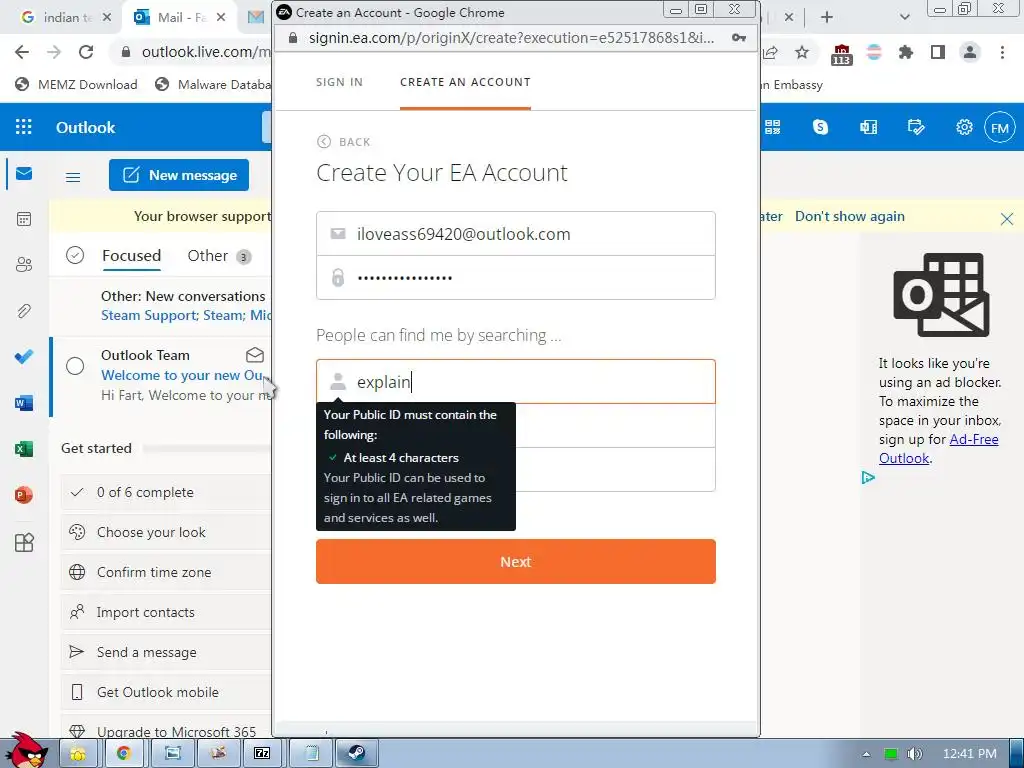The width and height of the screenshot is (1024, 768).
Task: Open saved password key icon in EA popup
Action: point(739,38)
